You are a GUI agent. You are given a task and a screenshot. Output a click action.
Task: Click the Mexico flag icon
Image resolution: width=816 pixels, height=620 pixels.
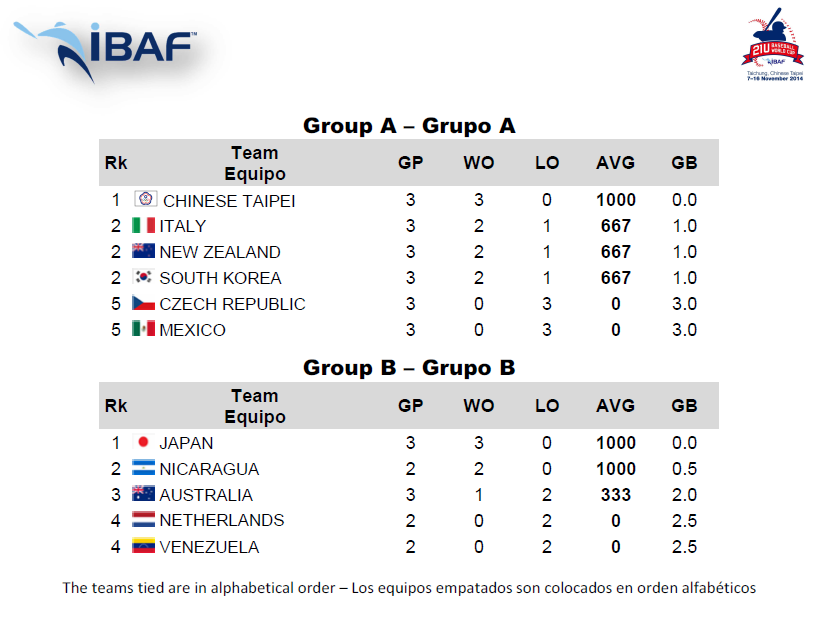(143, 328)
